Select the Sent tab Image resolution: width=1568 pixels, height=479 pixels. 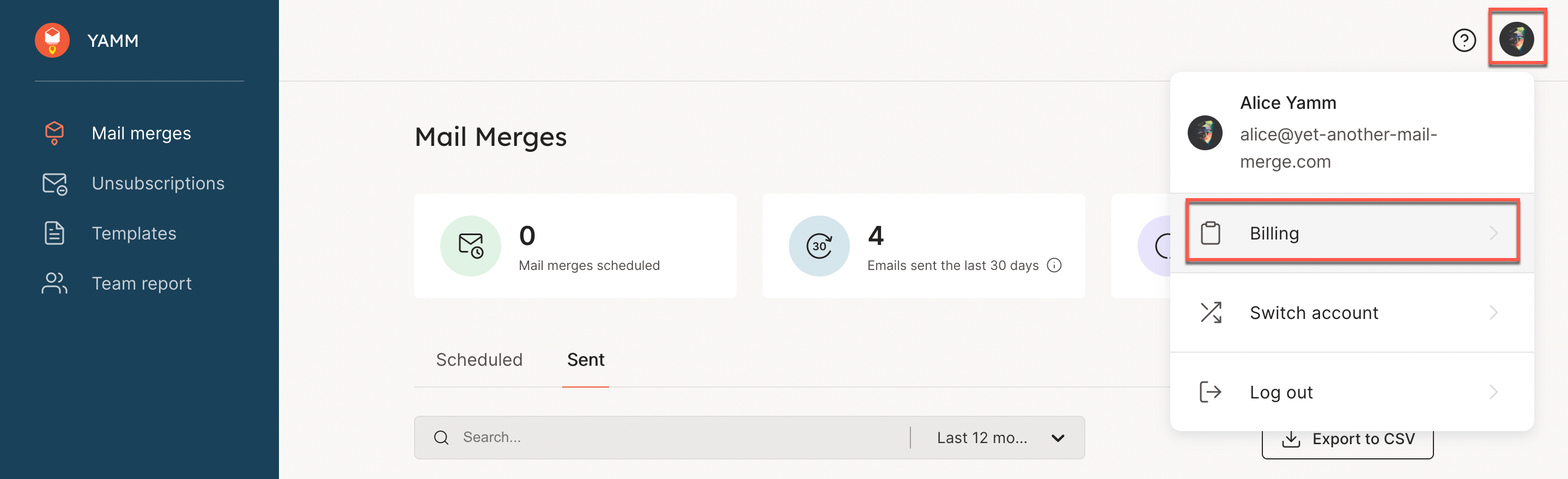pyautogui.click(x=586, y=360)
